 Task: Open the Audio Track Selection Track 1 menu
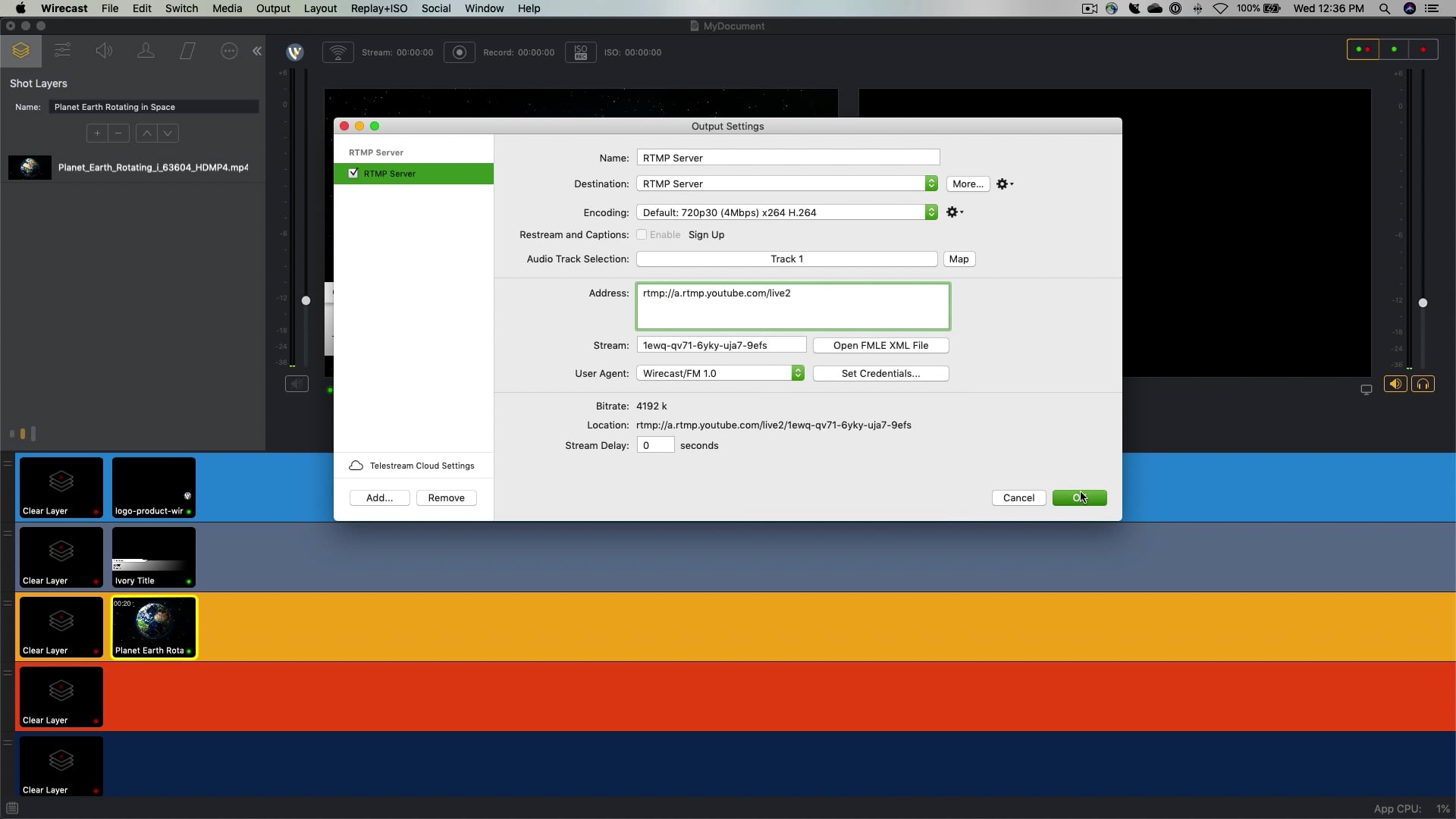coord(787,259)
